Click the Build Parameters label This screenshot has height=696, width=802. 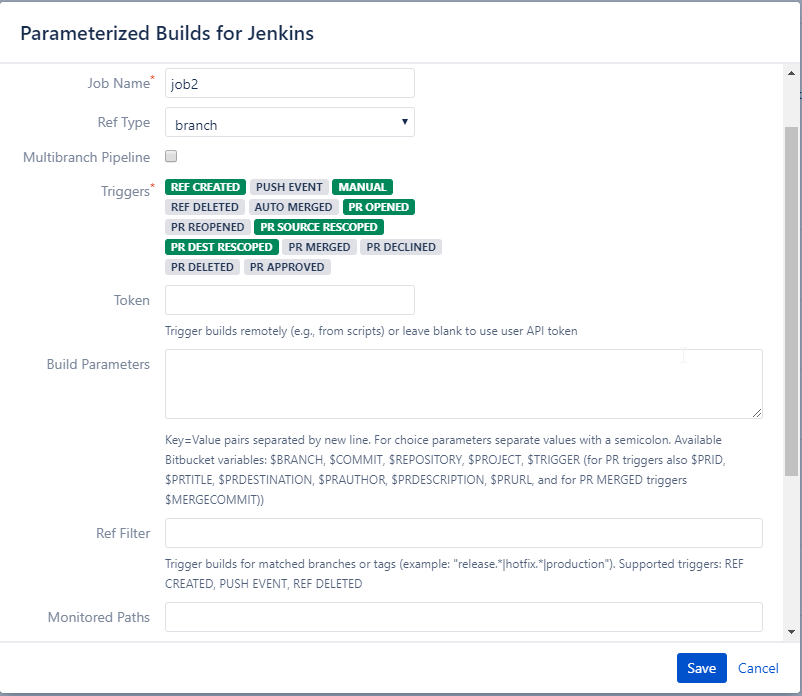pyautogui.click(x=98, y=364)
